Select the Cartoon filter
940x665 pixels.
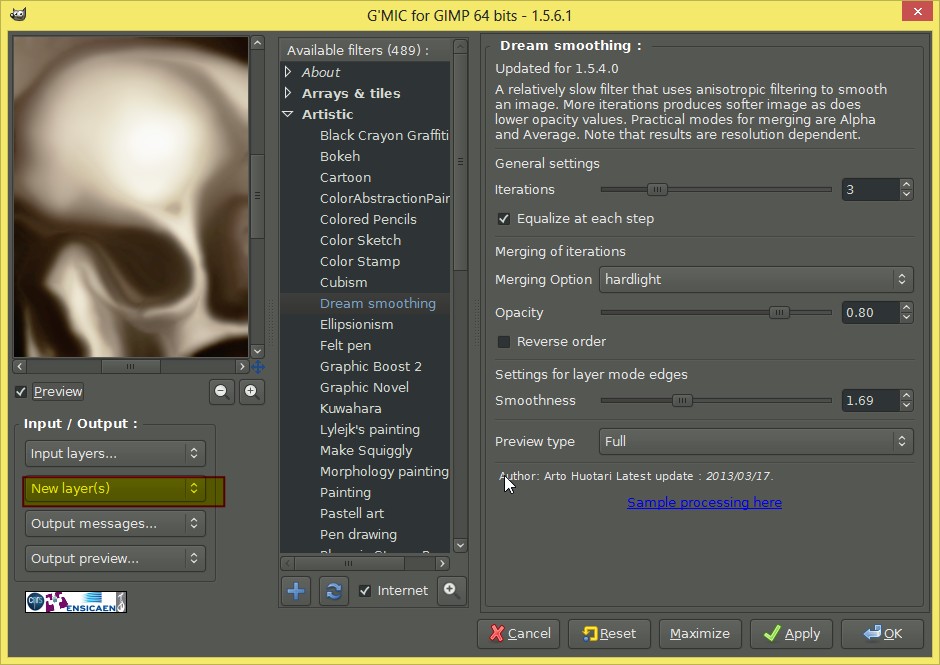[345, 177]
